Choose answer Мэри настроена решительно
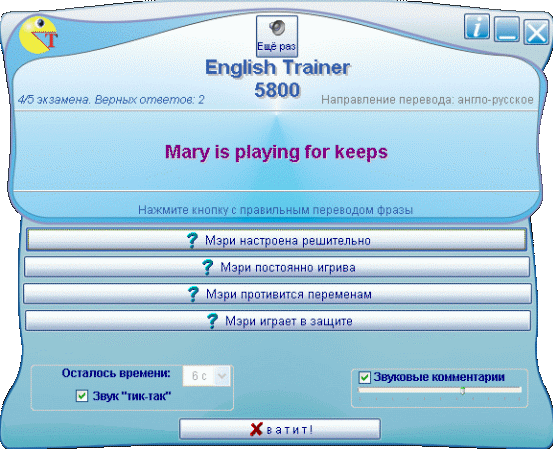Viewport: 553px width, 449px height. click(276, 240)
